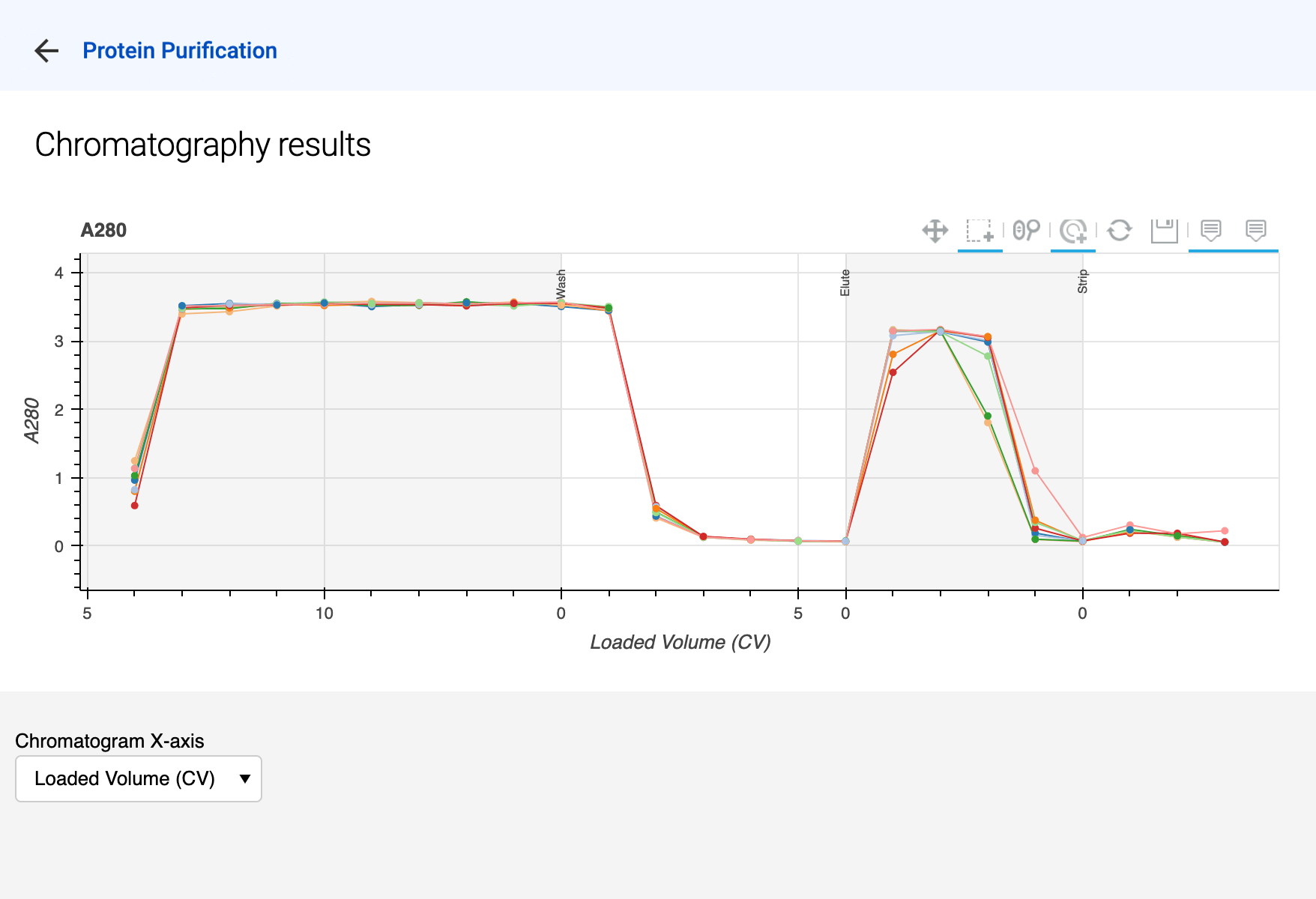Click the Chromatography results heading
The height and width of the screenshot is (899, 1316).
[x=203, y=145]
